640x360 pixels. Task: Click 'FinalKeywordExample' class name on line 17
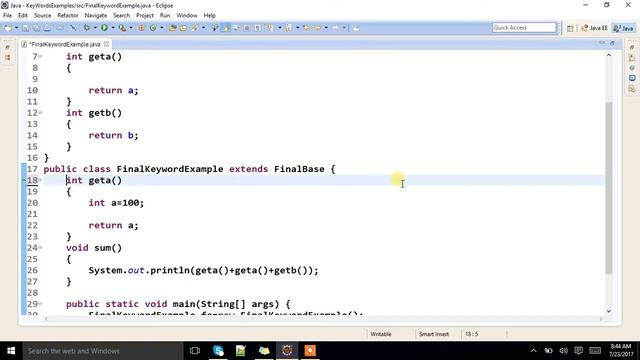pyautogui.click(x=170, y=169)
